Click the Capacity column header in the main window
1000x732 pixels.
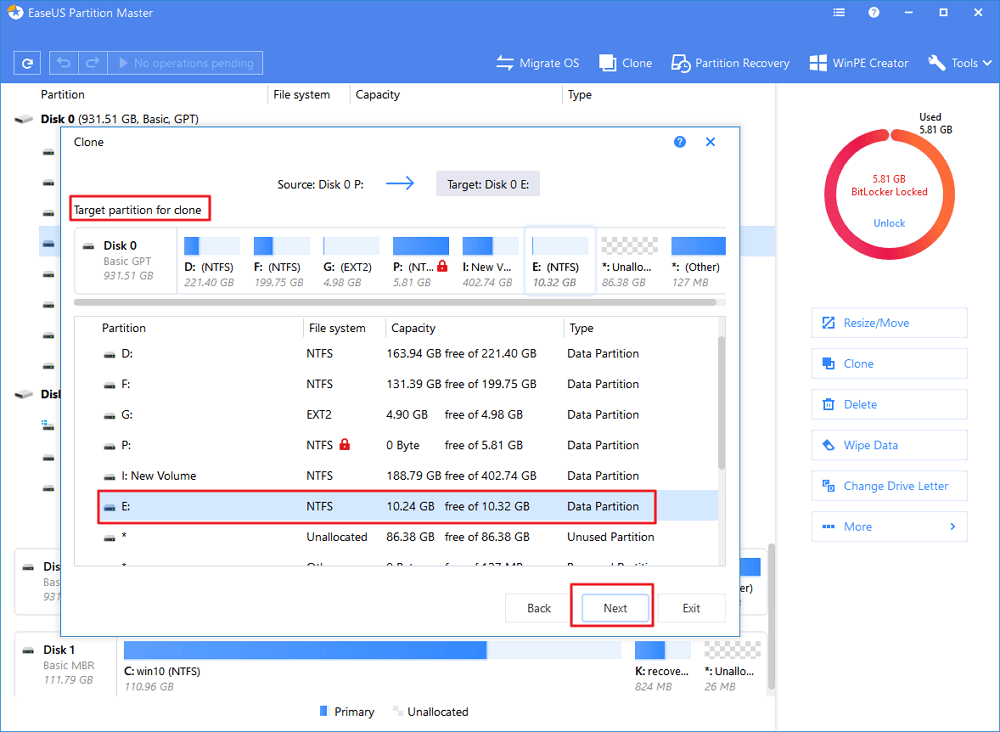coord(378,94)
